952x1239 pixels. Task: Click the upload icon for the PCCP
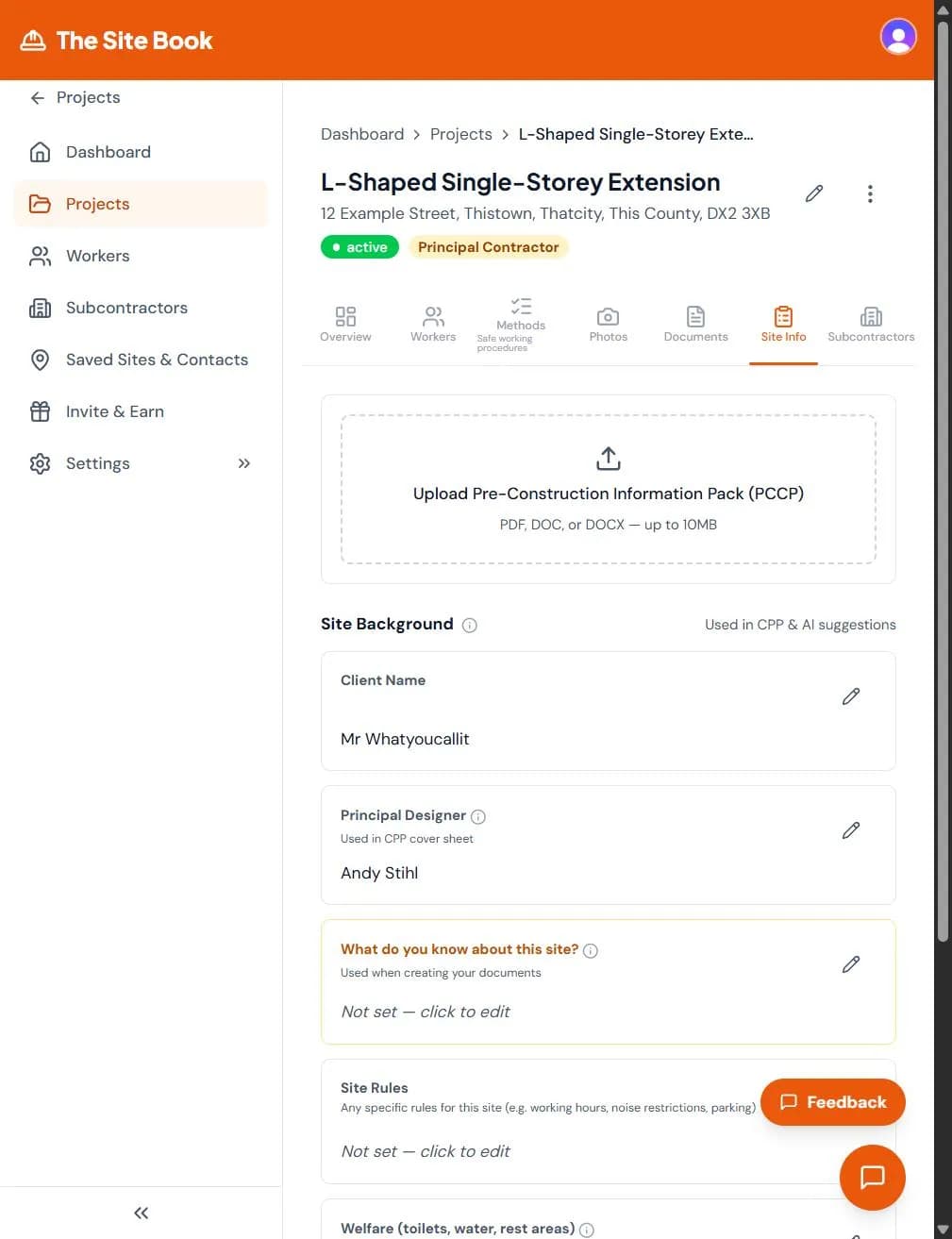609,459
